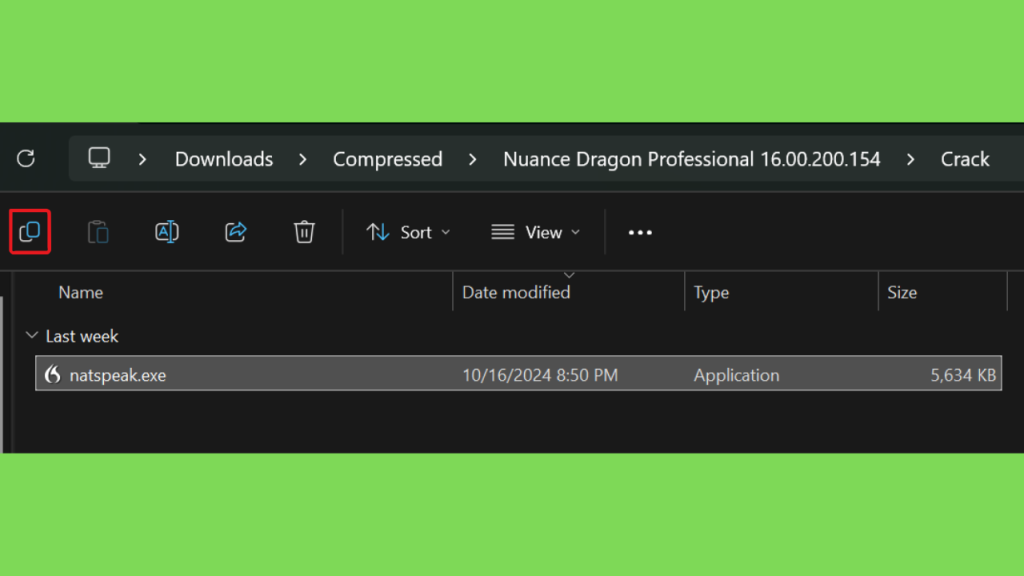Open the Date modified column dropdown chevron
The image size is (1024, 576).
click(x=569, y=276)
